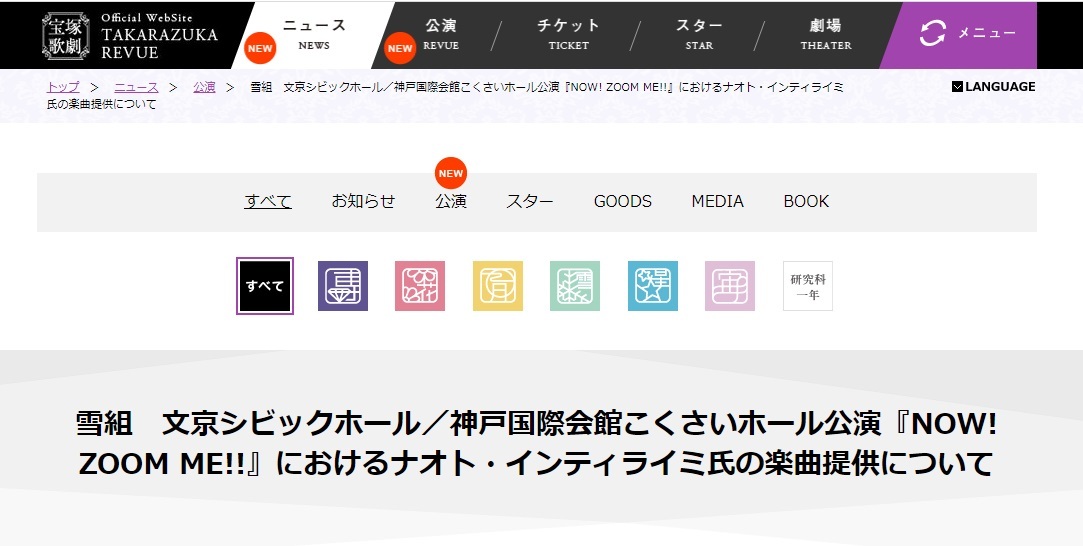This screenshot has height=546, width=1083.
Task: Open the 劇場 THEATER navigation tab
Action: [x=825, y=34]
